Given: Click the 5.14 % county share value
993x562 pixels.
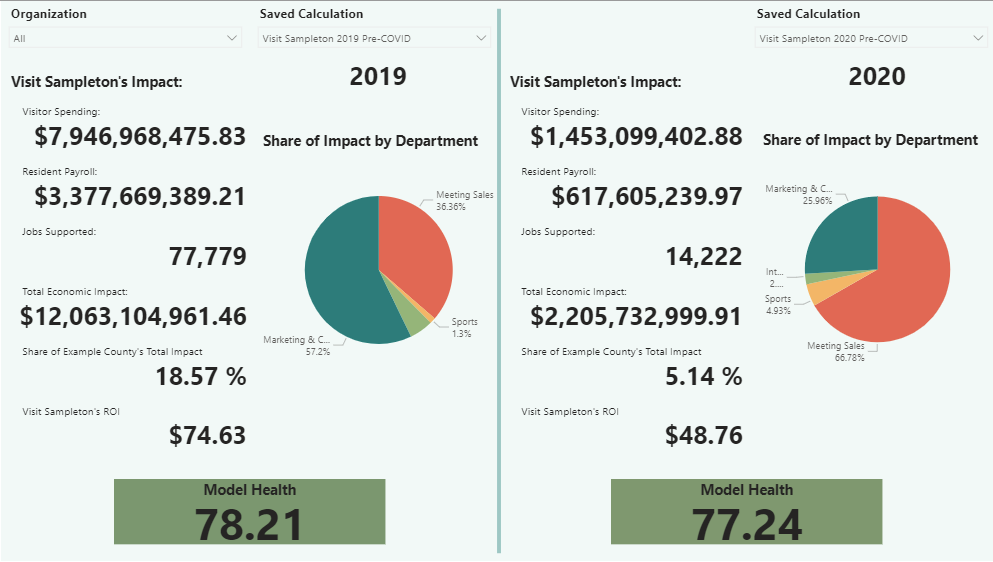Looking at the screenshot, I should click(x=704, y=376).
